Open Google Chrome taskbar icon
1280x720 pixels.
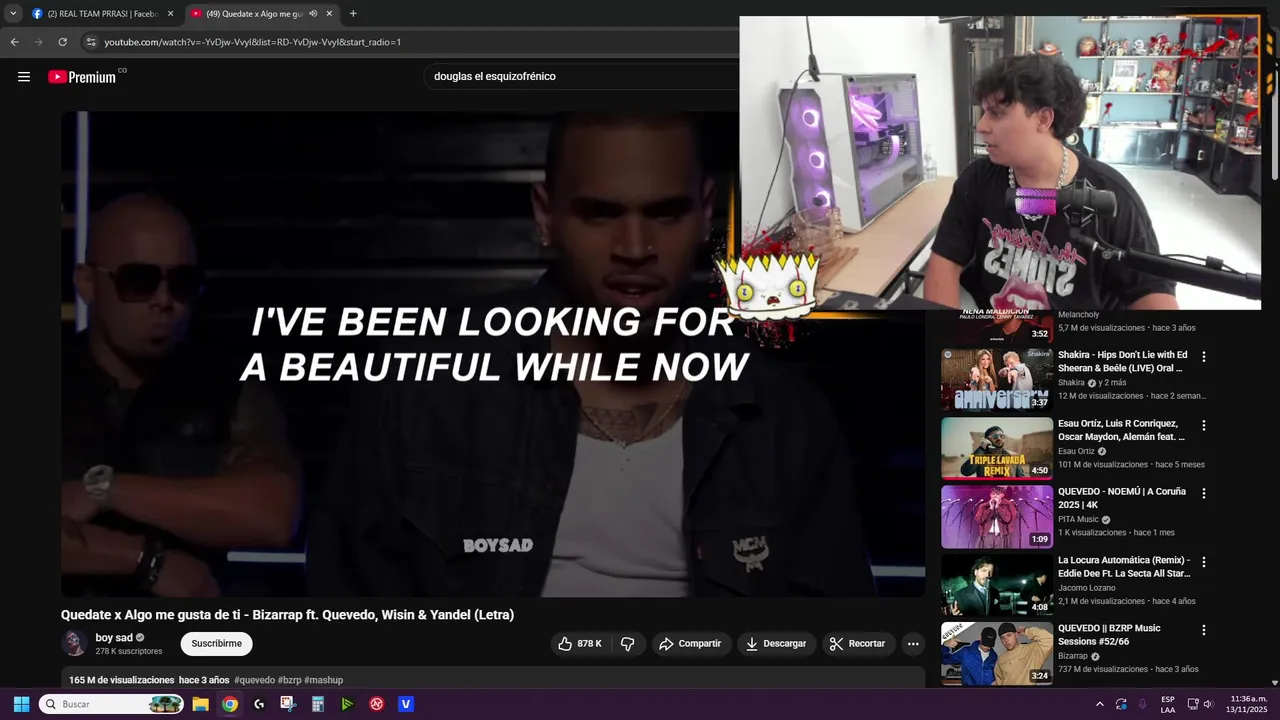point(230,704)
